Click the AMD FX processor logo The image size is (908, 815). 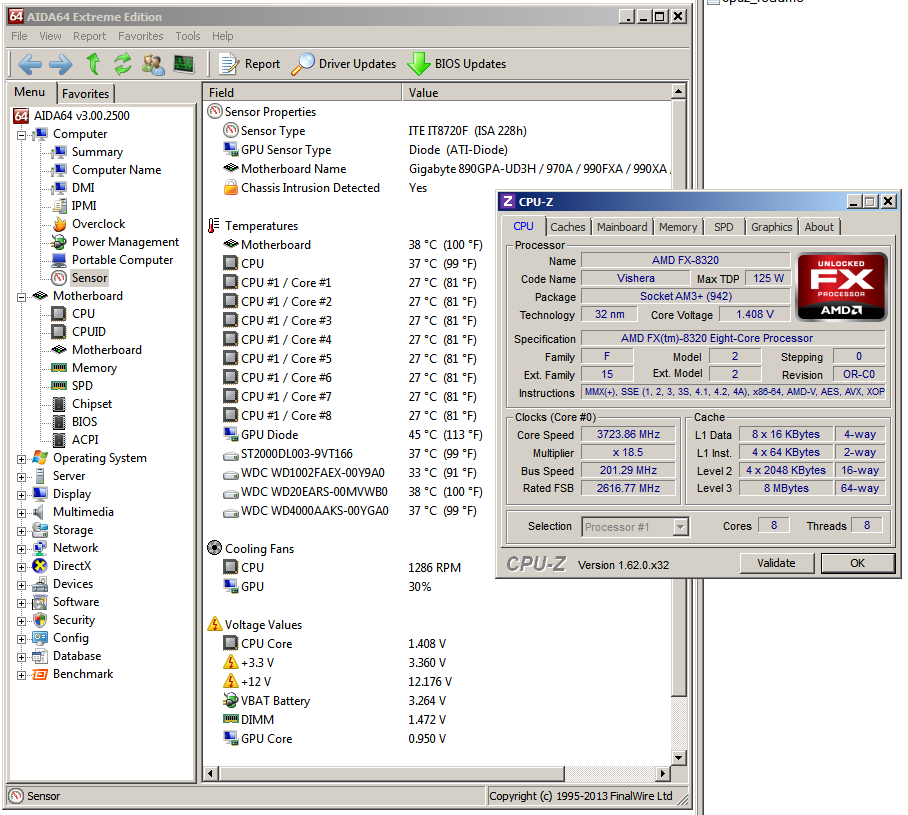pos(841,287)
